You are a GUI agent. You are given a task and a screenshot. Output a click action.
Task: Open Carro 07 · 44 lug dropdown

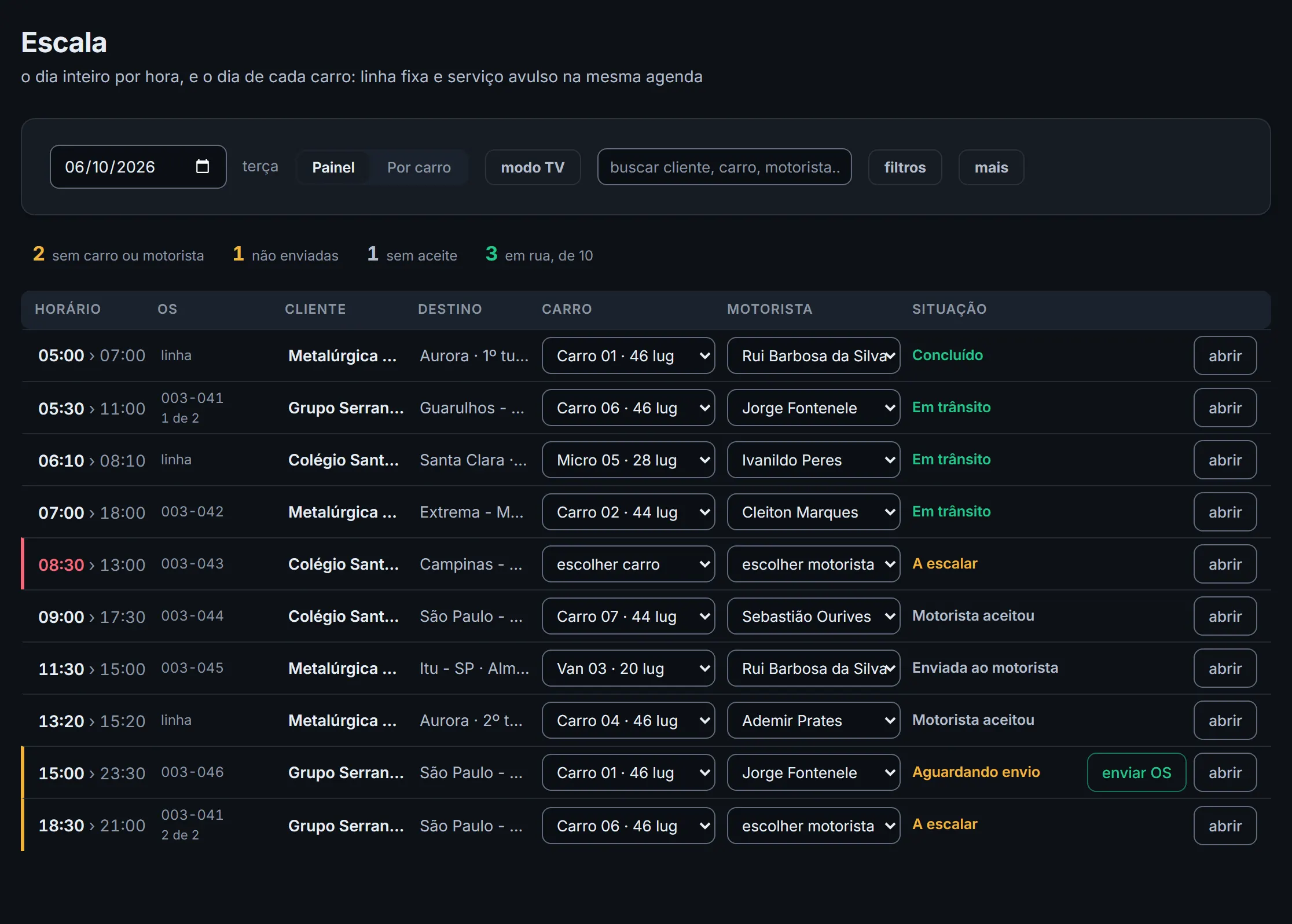pyautogui.click(x=629, y=616)
